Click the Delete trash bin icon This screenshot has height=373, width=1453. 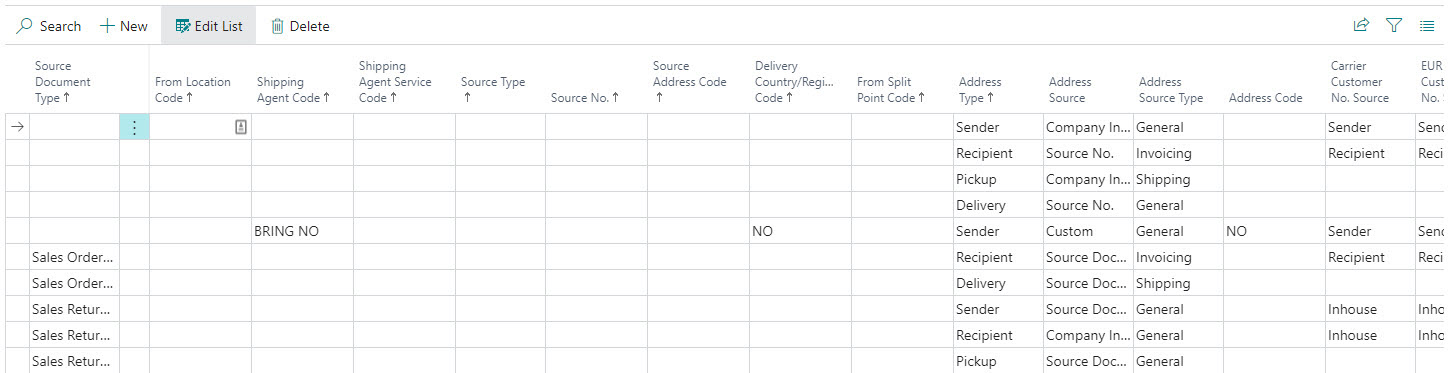pos(277,26)
